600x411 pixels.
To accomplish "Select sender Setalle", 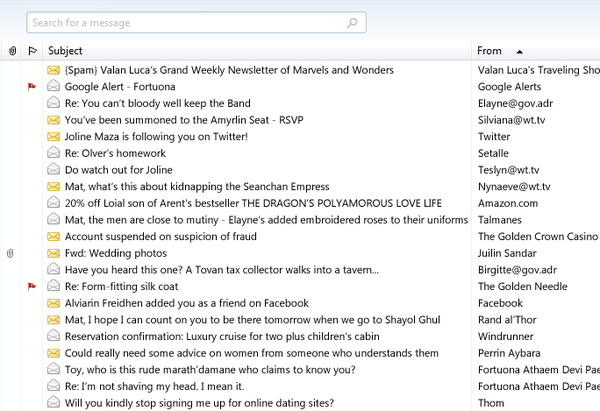I will pos(493,153).
